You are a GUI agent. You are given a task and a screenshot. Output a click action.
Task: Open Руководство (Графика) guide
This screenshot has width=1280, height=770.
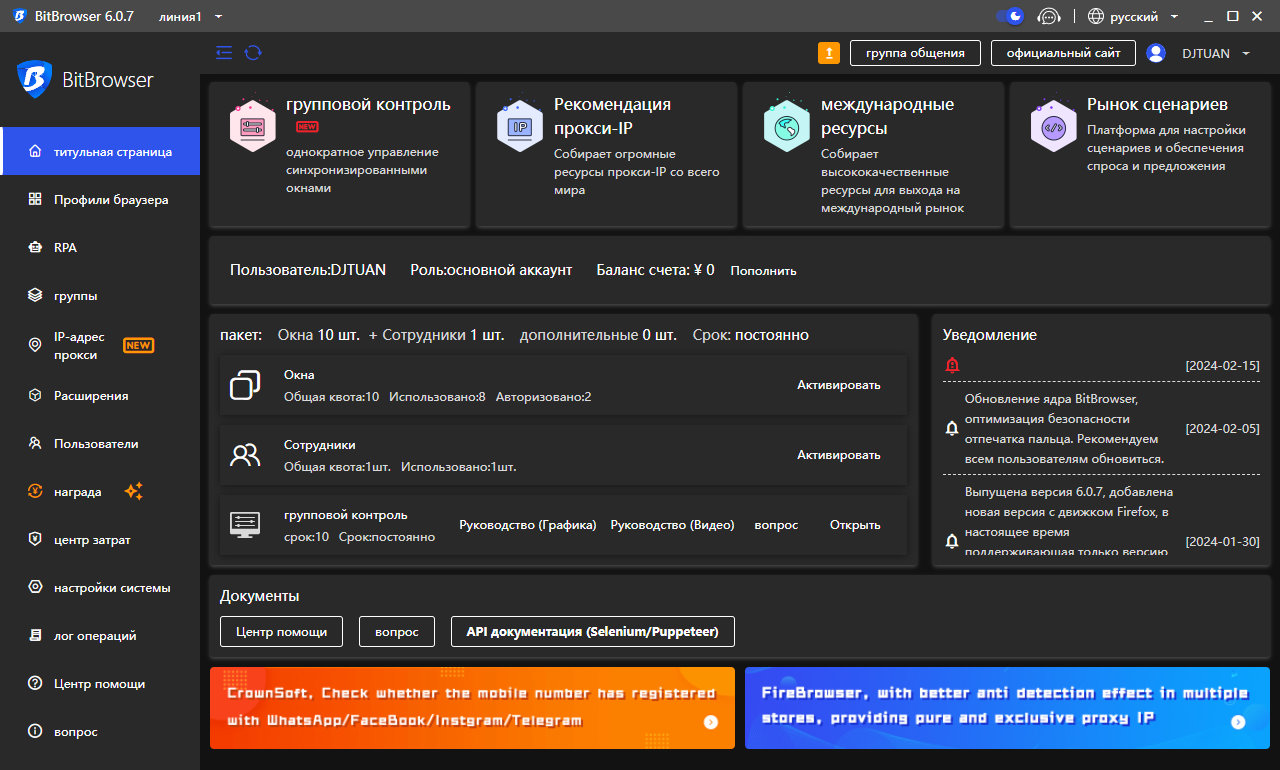point(528,525)
